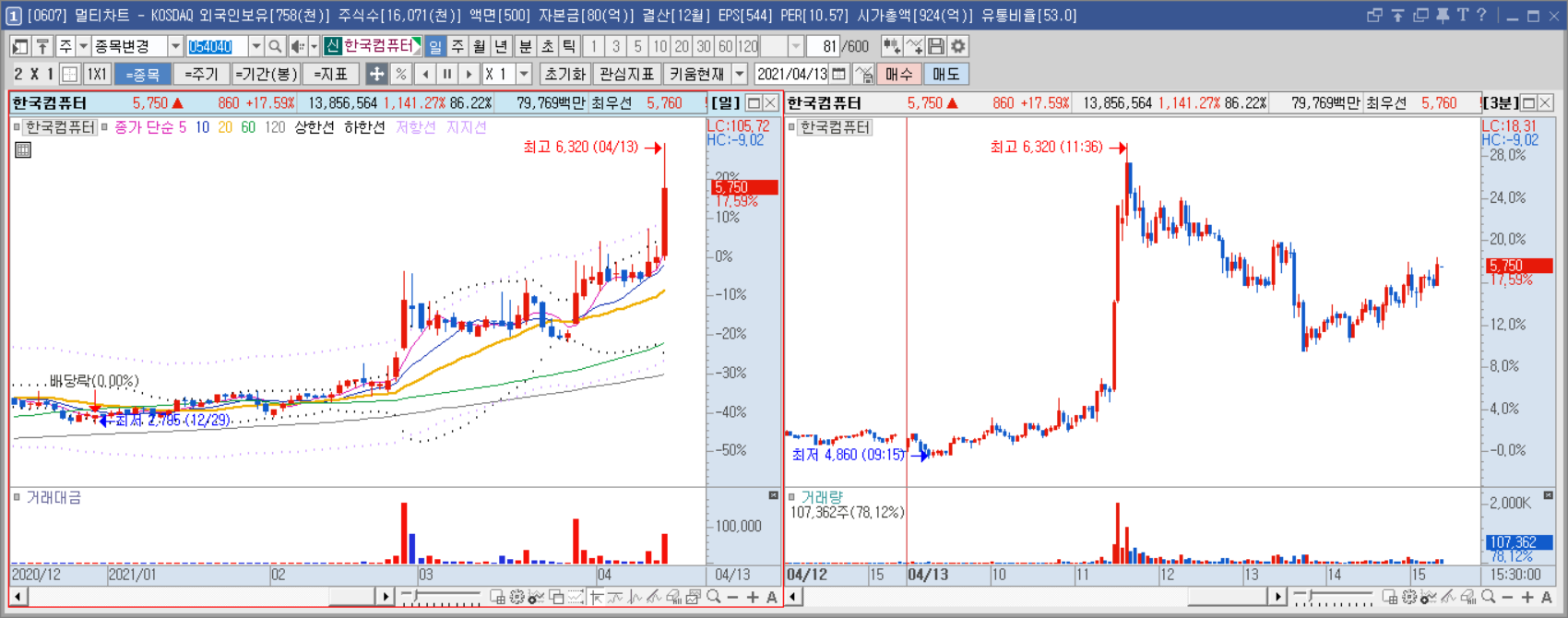
Task: Click the replay previous arrow
Action: coord(425,75)
